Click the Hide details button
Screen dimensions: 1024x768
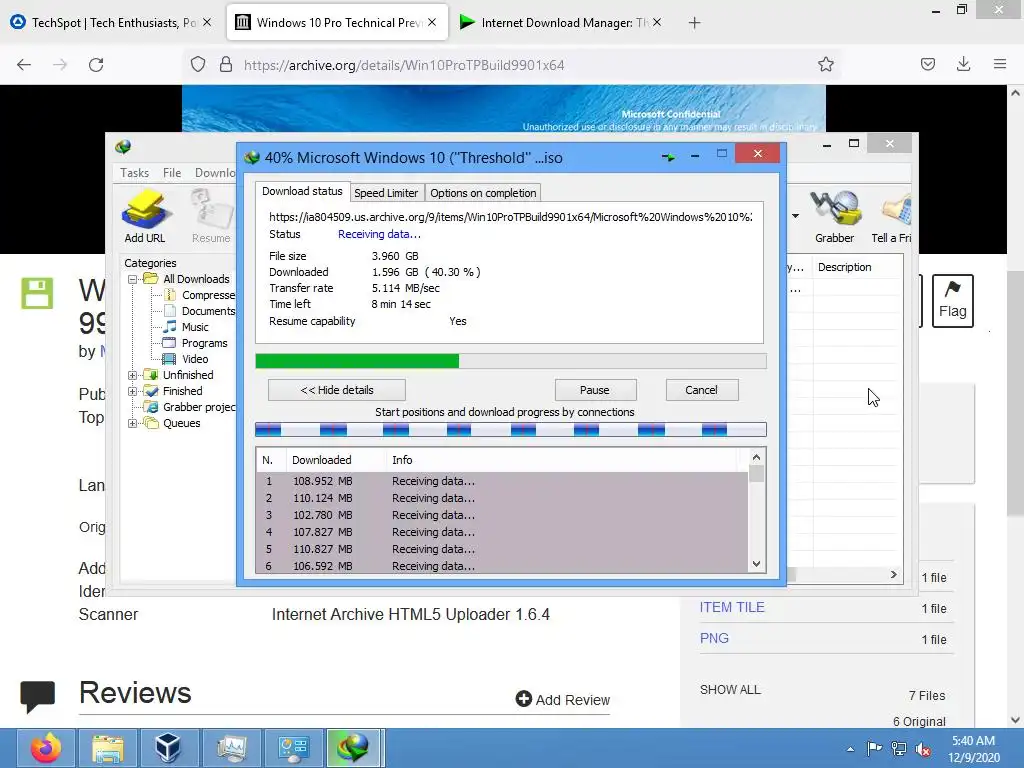coord(337,390)
